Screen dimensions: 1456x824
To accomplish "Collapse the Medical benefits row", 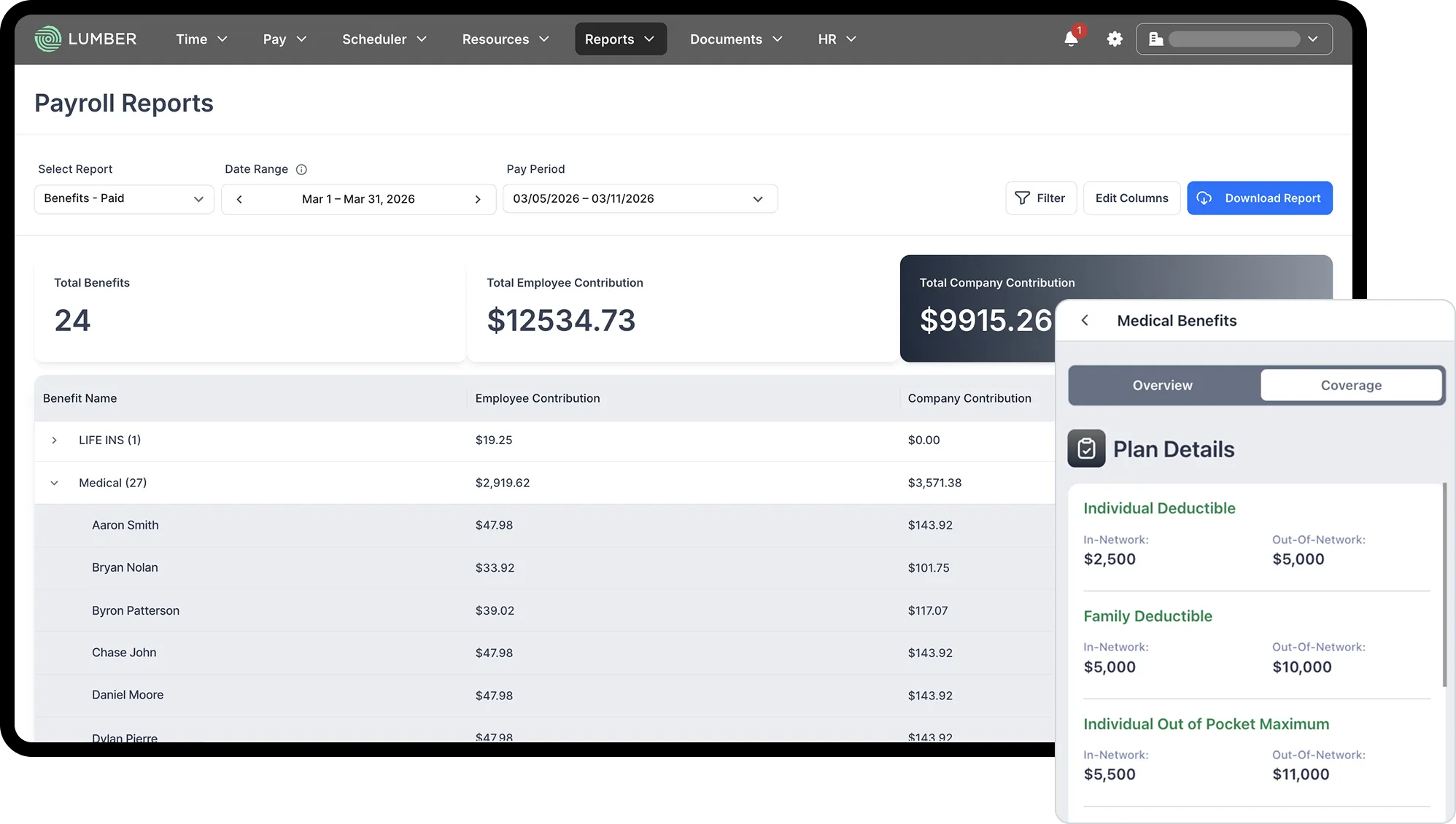I will click(54, 483).
